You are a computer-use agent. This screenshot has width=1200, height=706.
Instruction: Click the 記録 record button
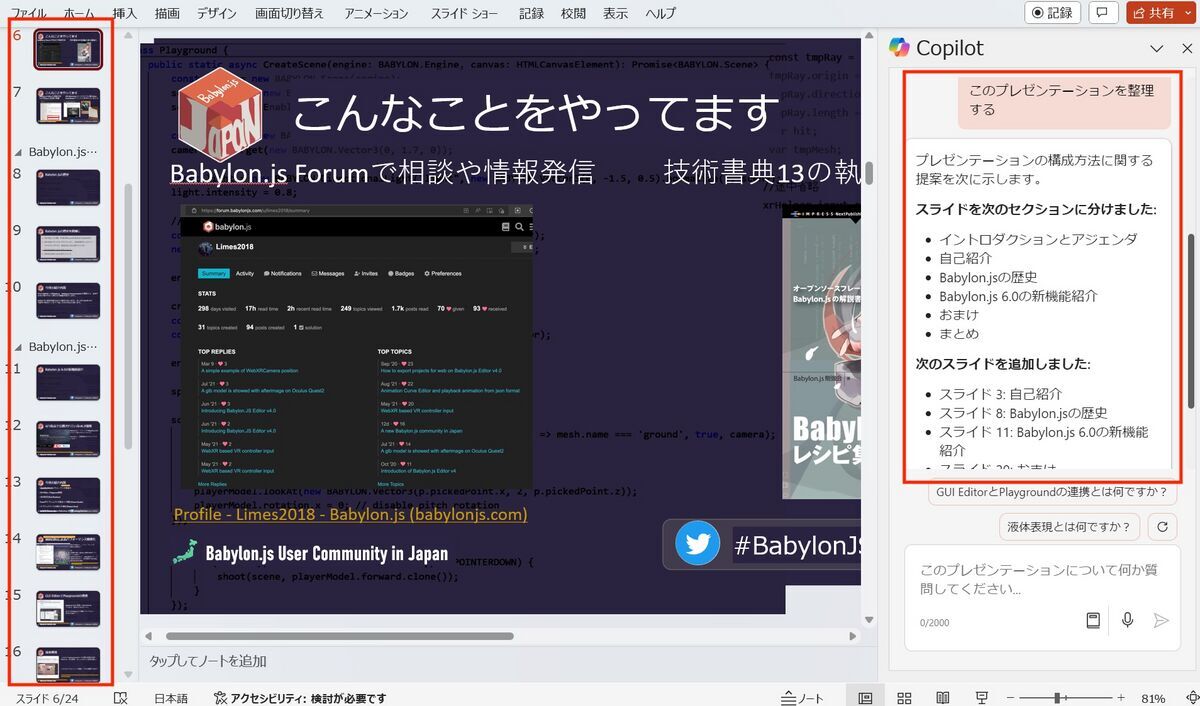coord(1052,13)
